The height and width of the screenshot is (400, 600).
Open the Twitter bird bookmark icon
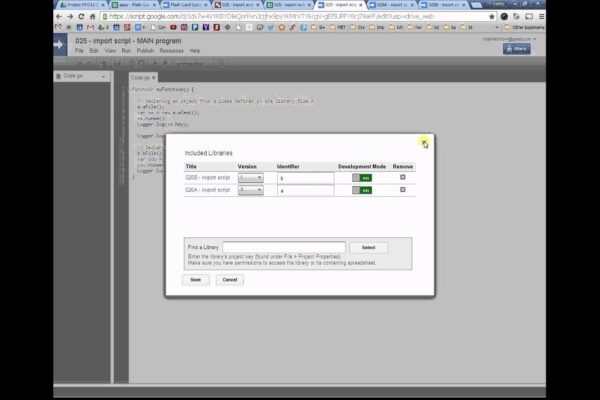(271, 27)
